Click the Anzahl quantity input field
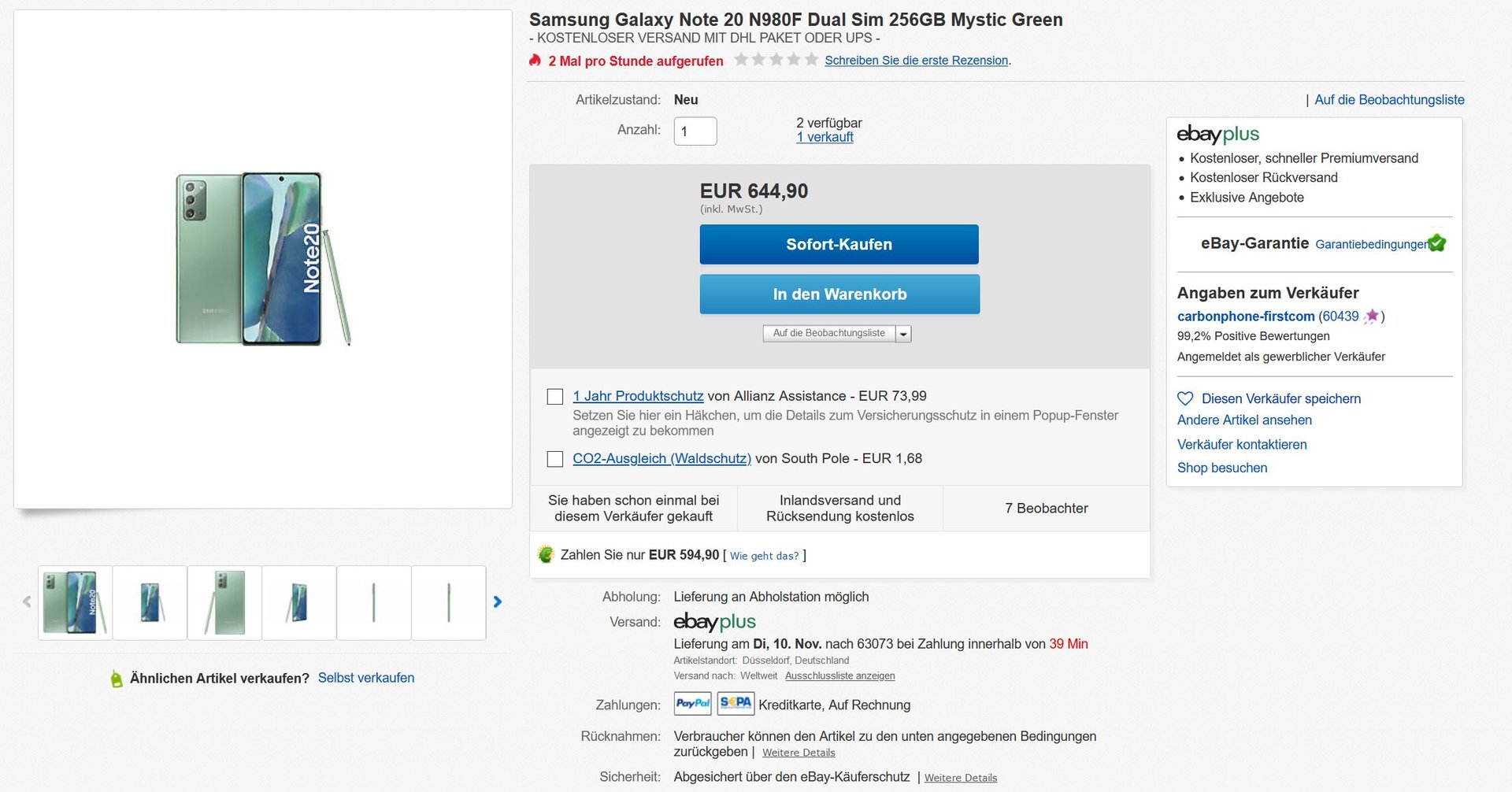The width and height of the screenshot is (1512, 792). 695,131
